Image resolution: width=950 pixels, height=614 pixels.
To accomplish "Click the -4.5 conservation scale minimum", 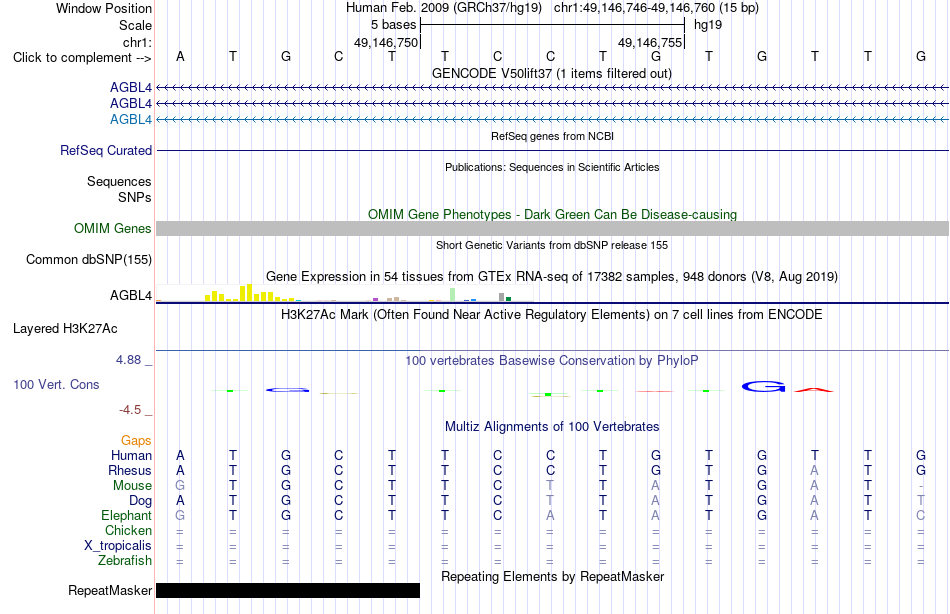I will 130,410.
